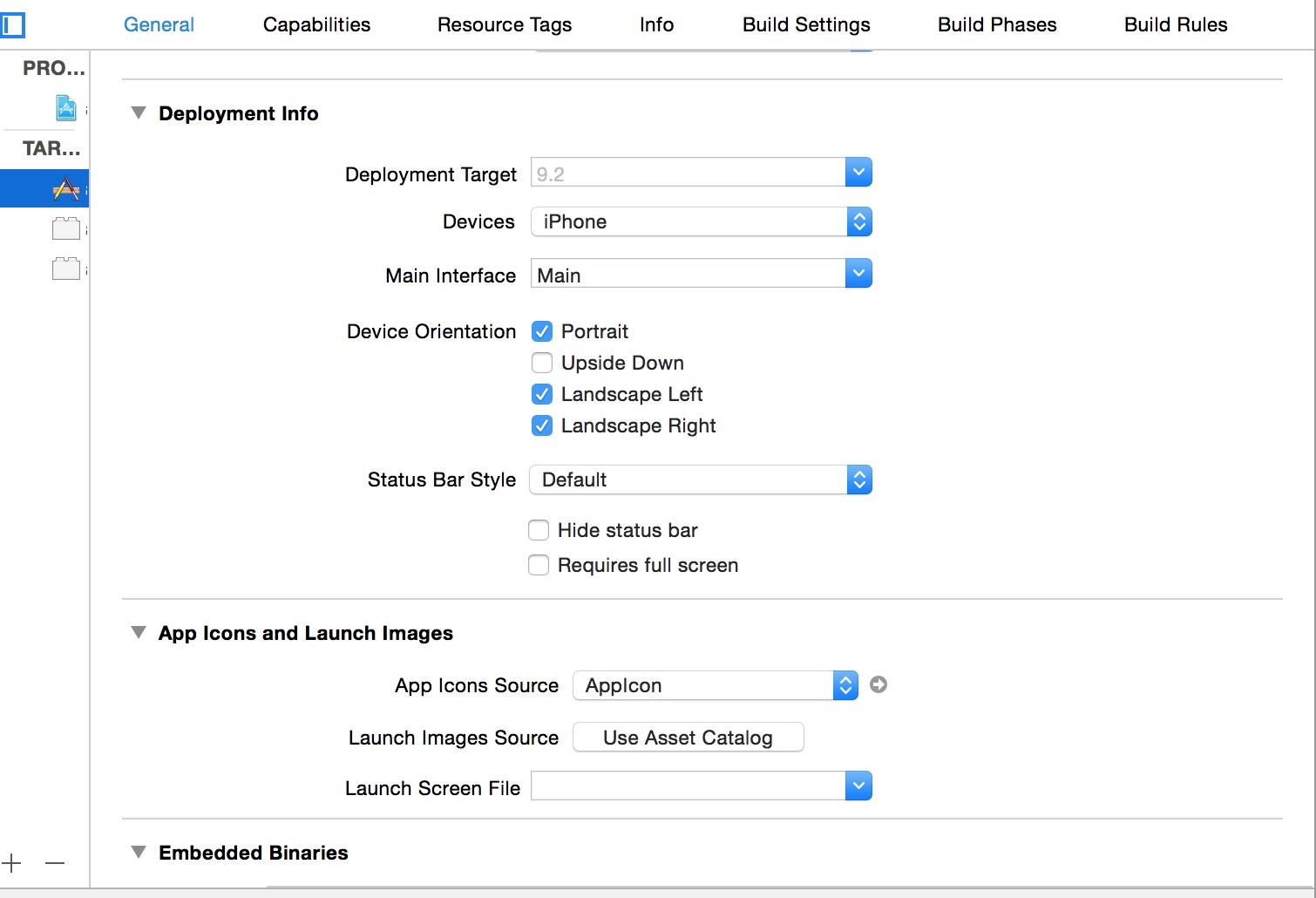Collapse the Deployment Info section
The height and width of the screenshot is (898, 1316).
(138, 113)
